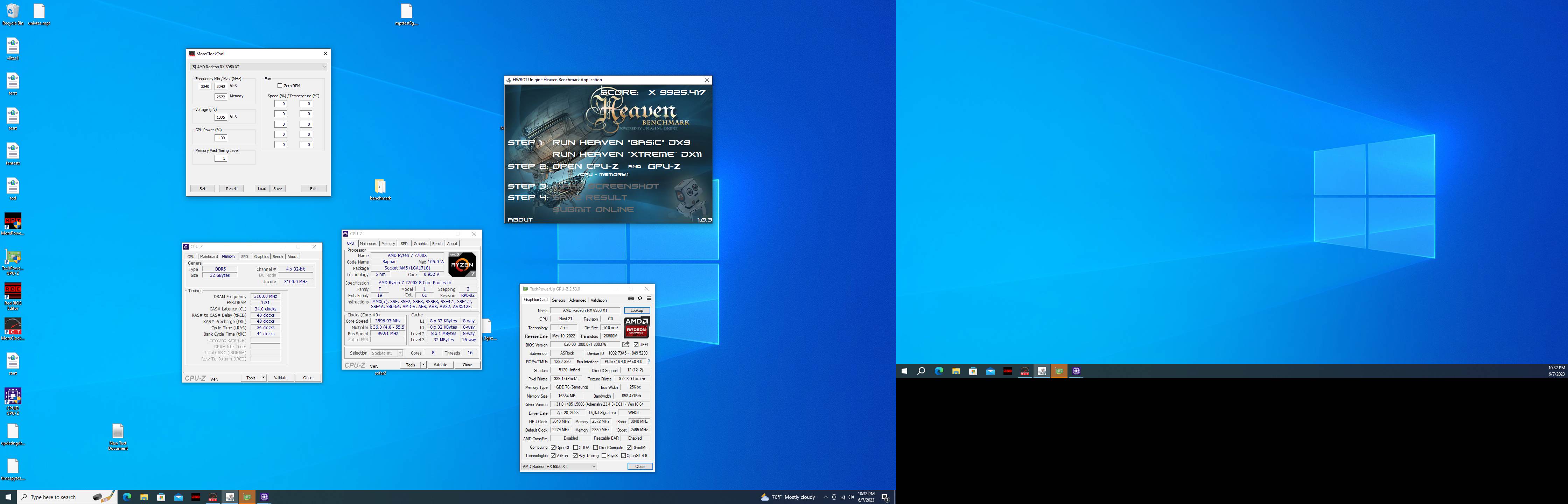Click the Reset button in MoreClockTool
This screenshot has width=1568, height=504.
click(231, 189)
